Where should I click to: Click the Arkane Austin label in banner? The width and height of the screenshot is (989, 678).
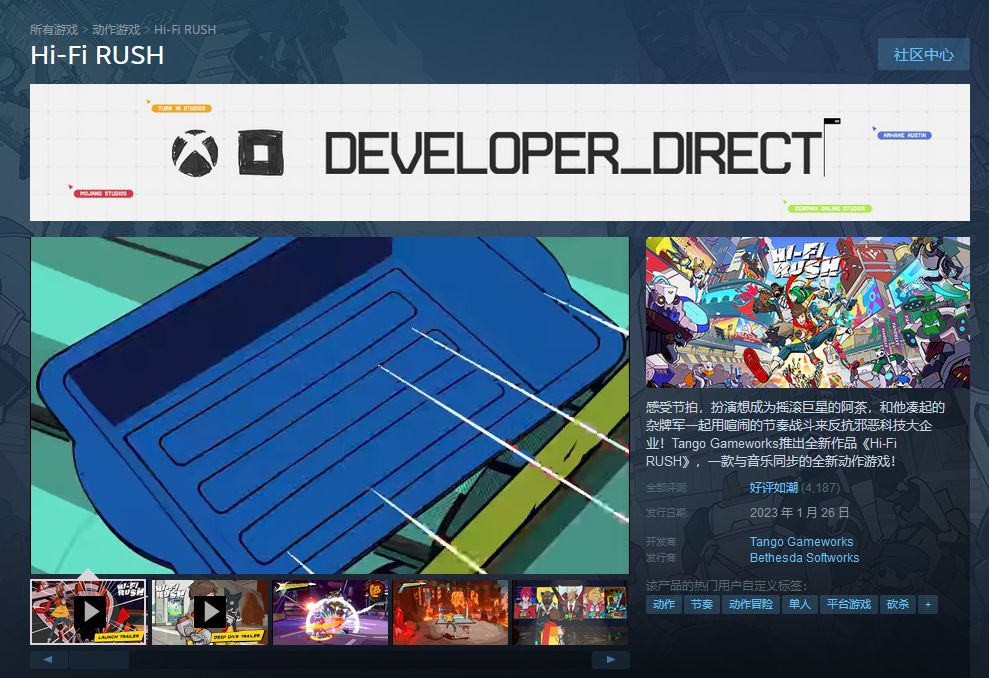coord(904,135)
